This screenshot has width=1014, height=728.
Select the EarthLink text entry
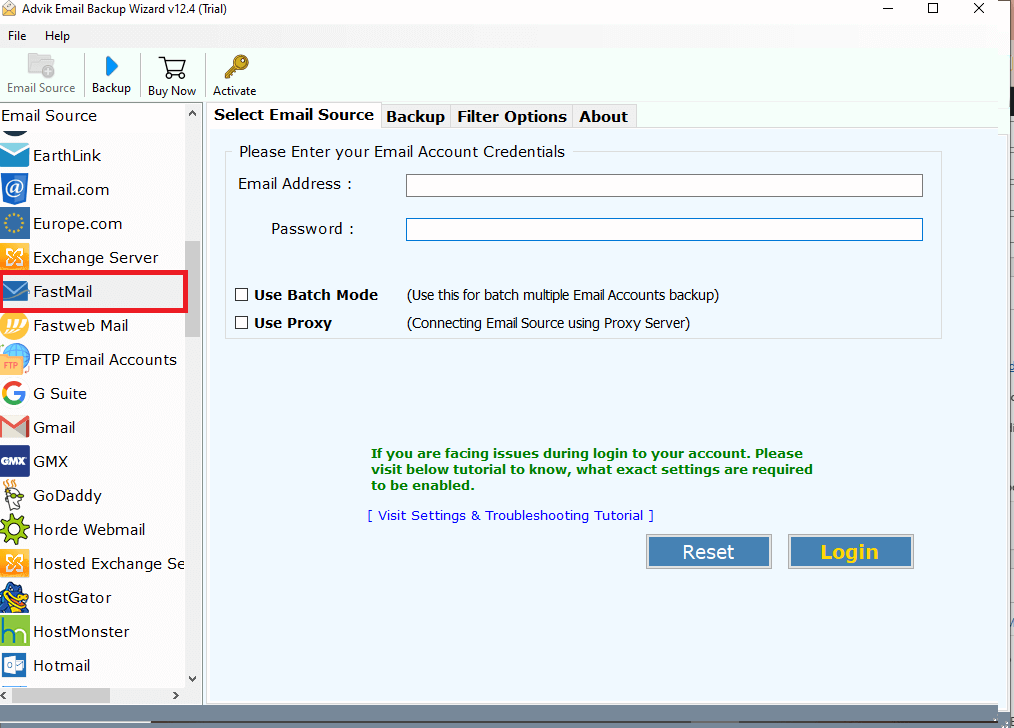coord(67,156)
